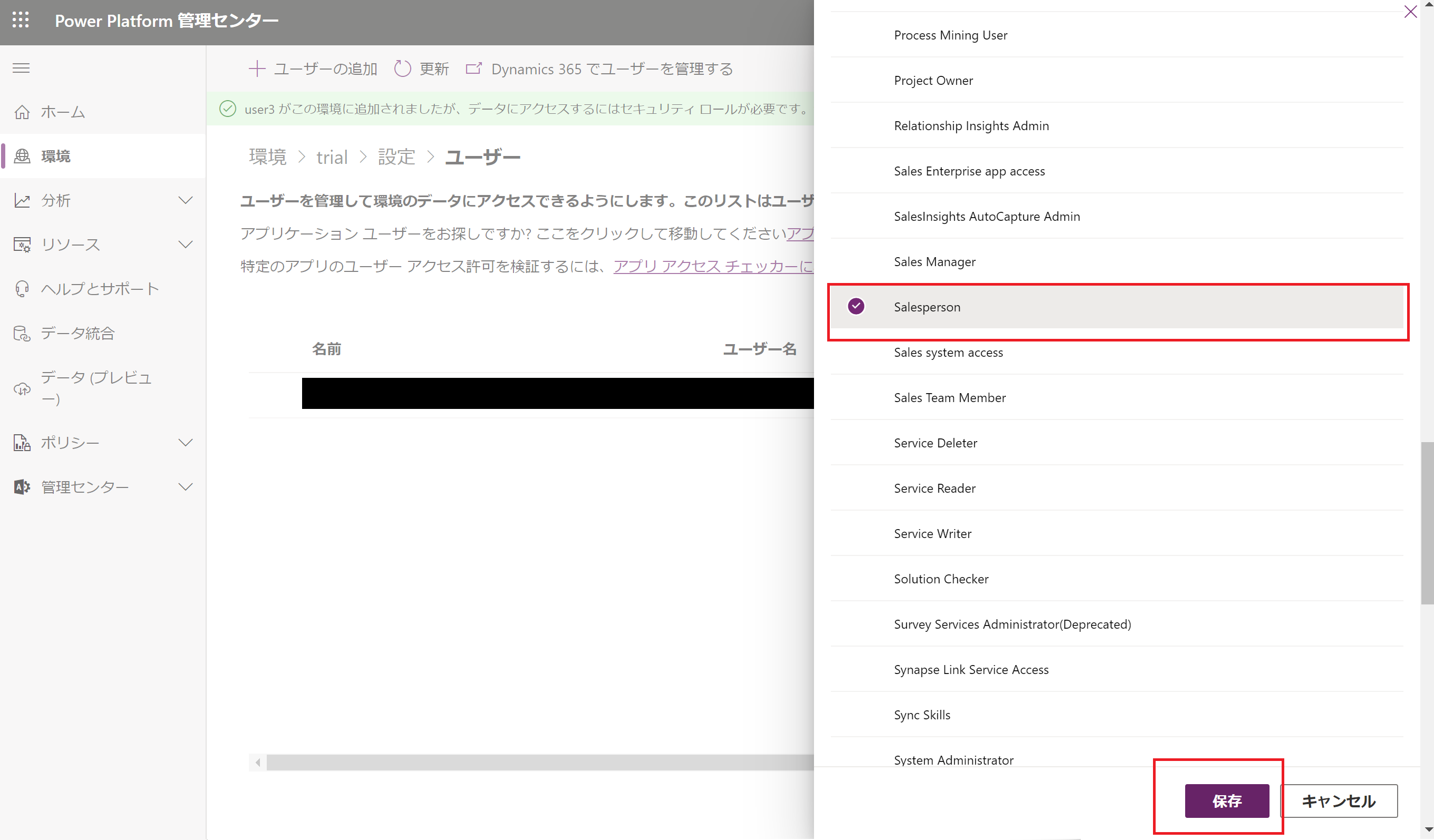Select the Solution Checker role
Viewport: 1434px width, 840px height.
pos(1117,579)
